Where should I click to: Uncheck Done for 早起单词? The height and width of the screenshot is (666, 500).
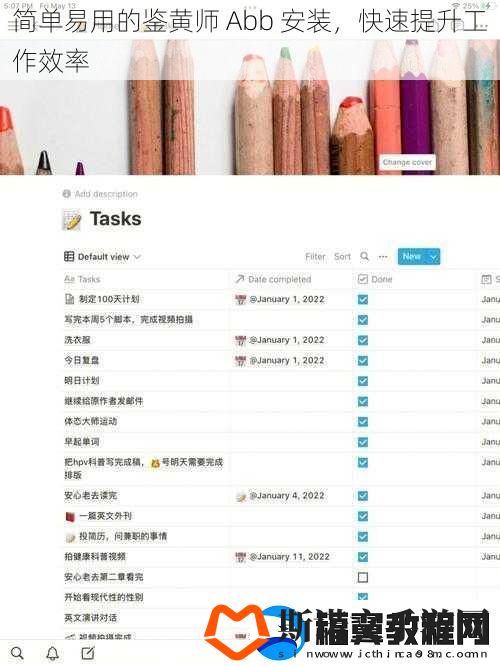tap(363, 442)
